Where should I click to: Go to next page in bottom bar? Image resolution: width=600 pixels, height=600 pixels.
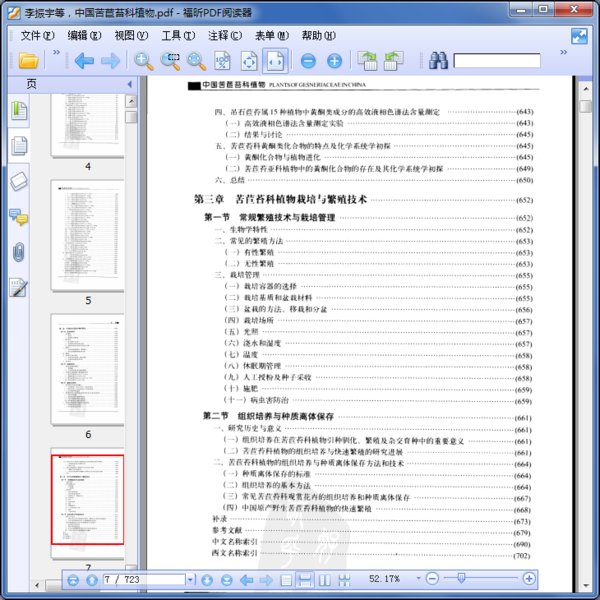[x=207, y=580]
